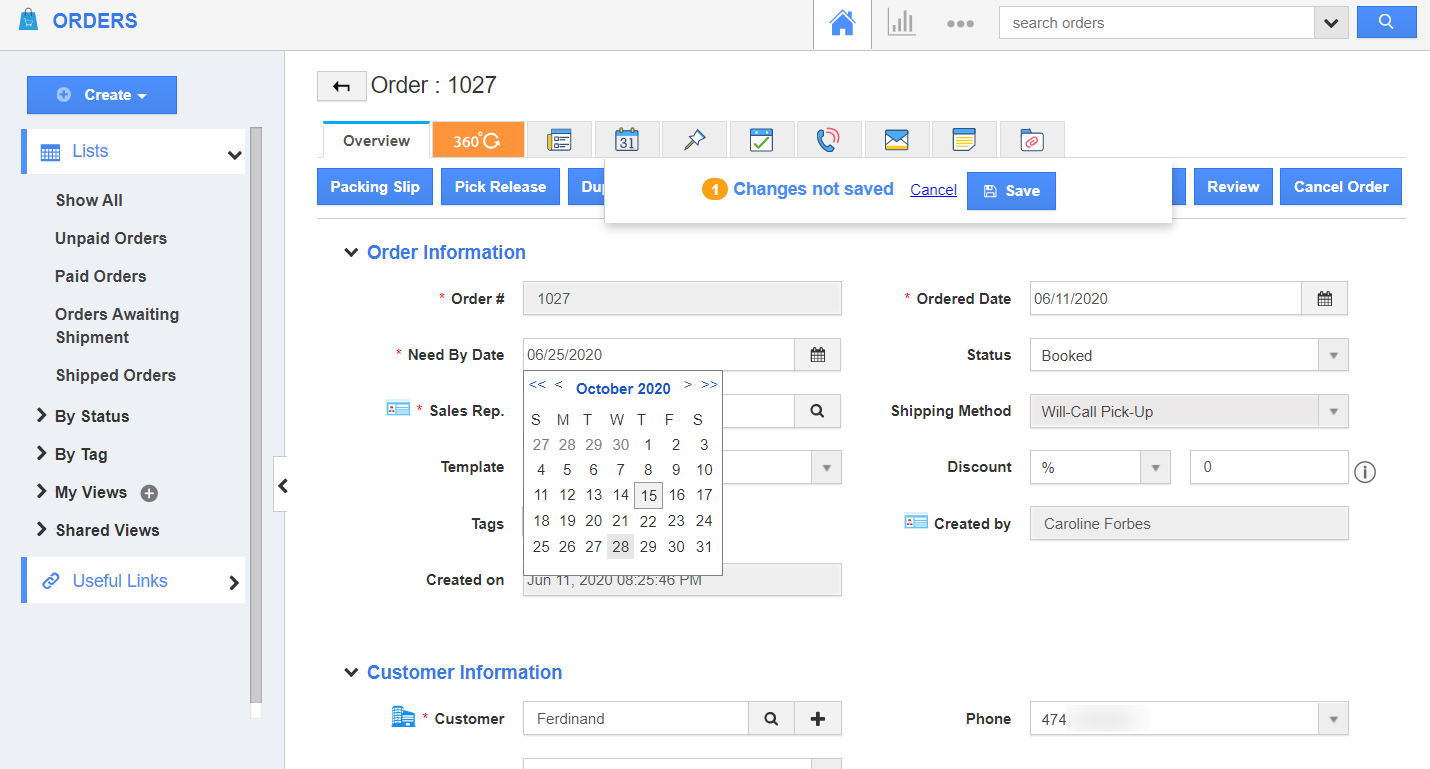The height and width of the screenshot is (769, 1430).
Task: Click the Pick Release button
Action: click(500, 187)
